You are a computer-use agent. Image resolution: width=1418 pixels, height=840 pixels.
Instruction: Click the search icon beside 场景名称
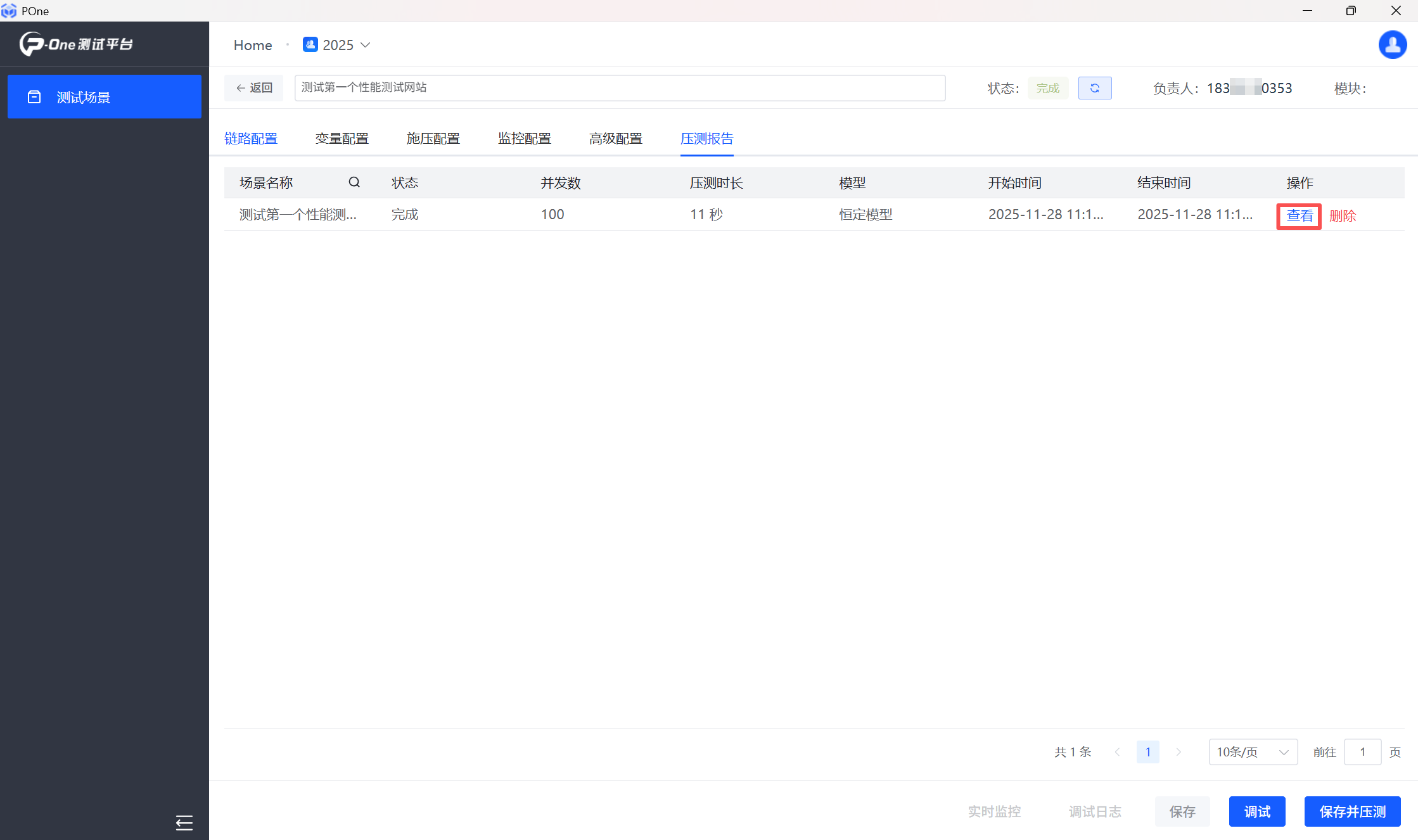point(354,182)
